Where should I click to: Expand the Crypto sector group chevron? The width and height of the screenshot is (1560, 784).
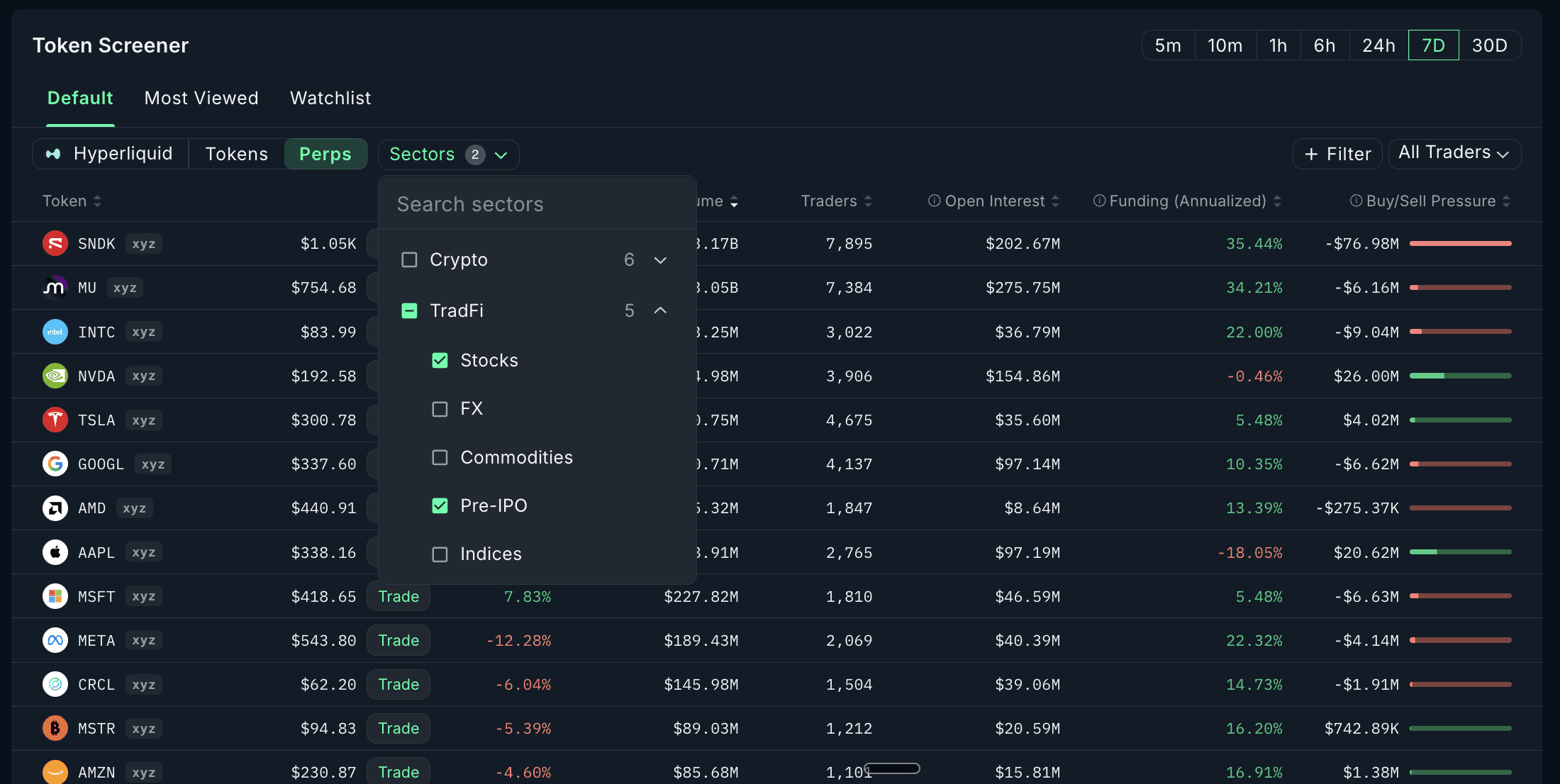[x=660, y=260]
